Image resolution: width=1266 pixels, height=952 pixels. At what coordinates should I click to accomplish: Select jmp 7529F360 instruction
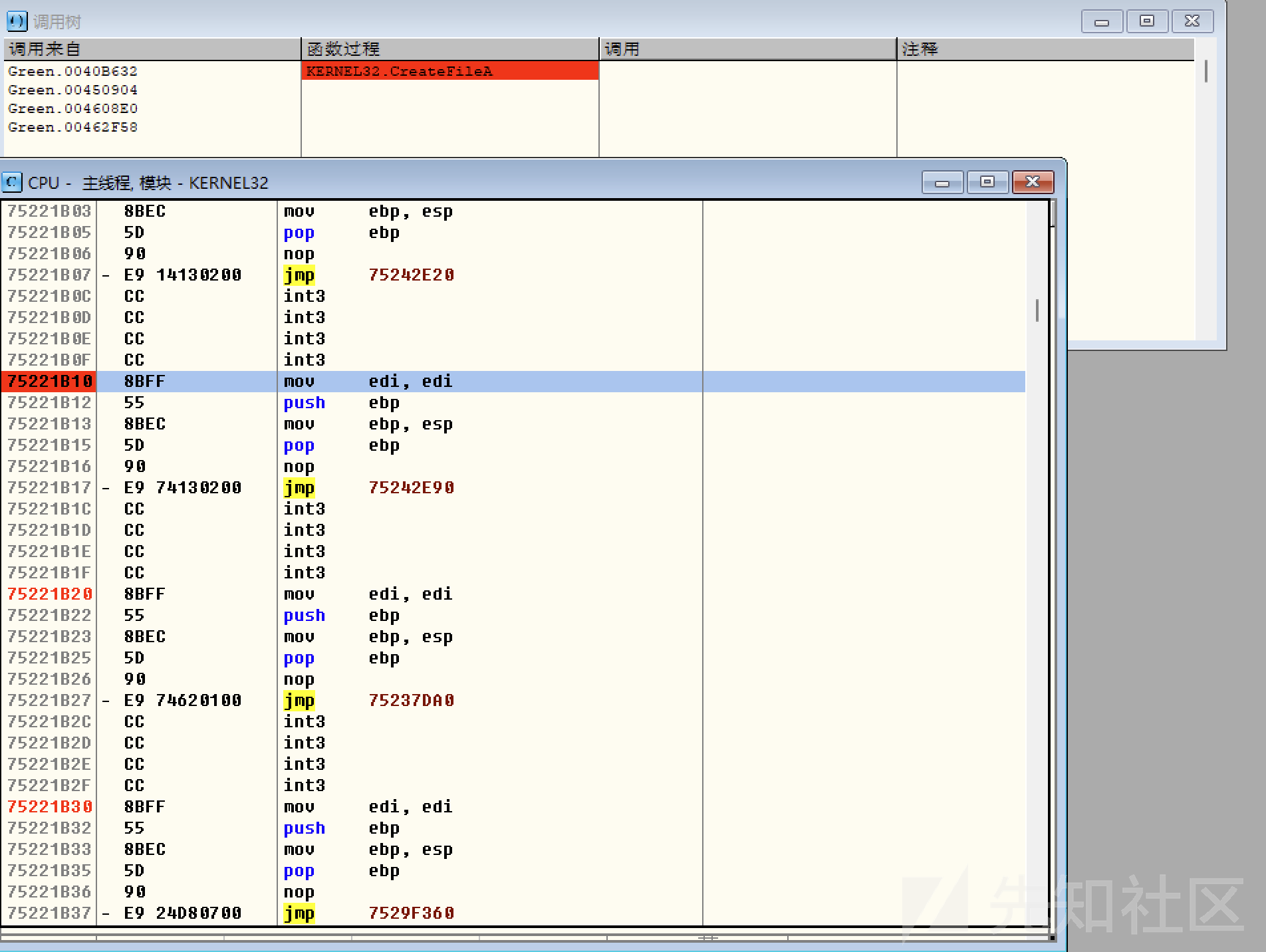coord(369,913)
